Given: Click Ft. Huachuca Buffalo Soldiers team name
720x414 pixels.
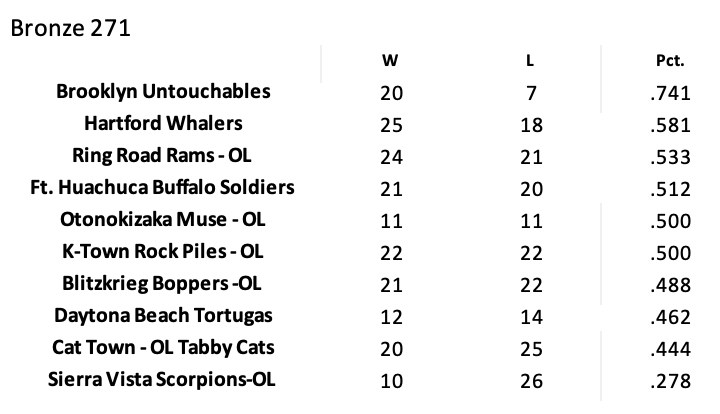Looking at the screenshot, I should pos(163,187).
